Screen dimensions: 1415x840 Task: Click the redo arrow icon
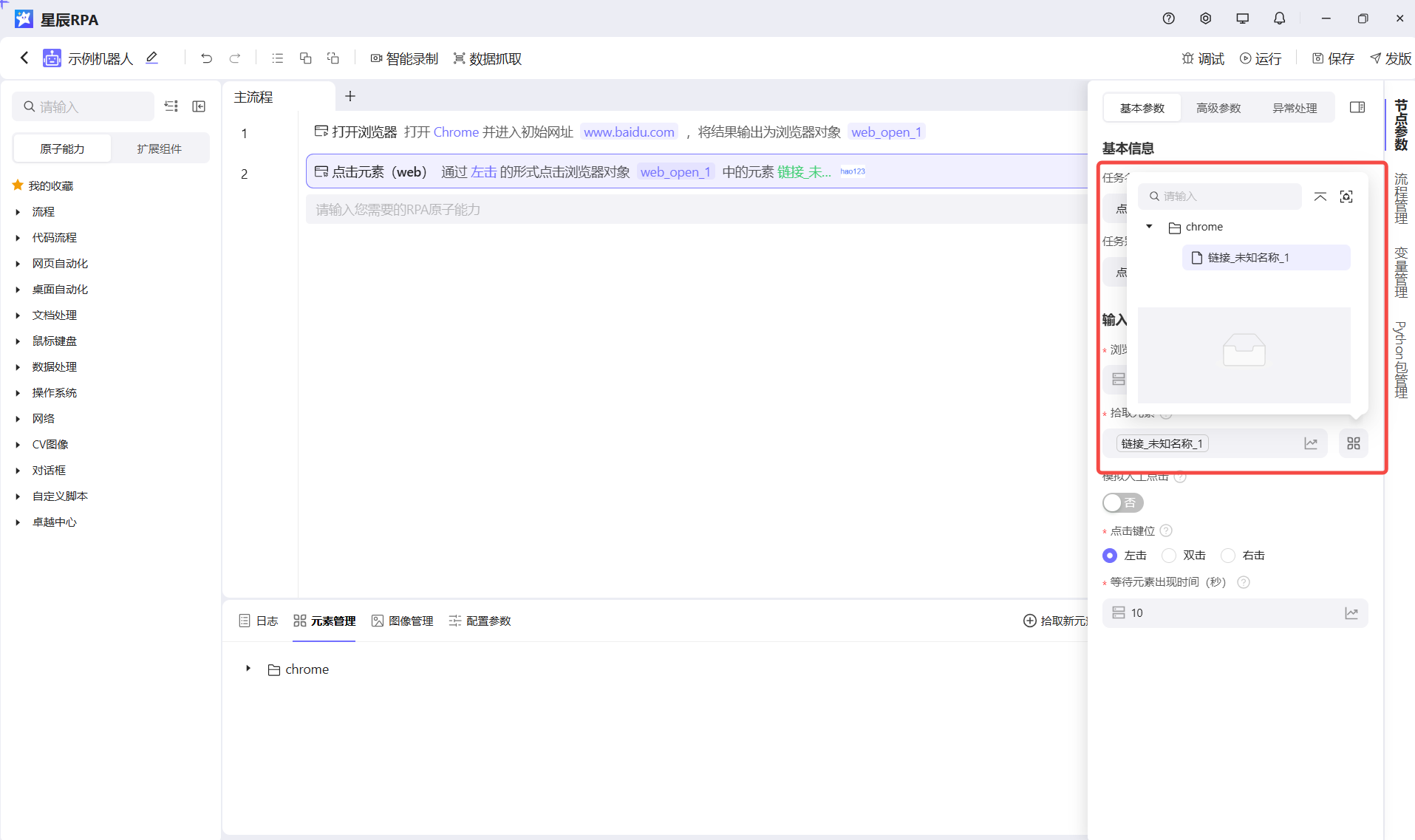(x=235, y=58)
